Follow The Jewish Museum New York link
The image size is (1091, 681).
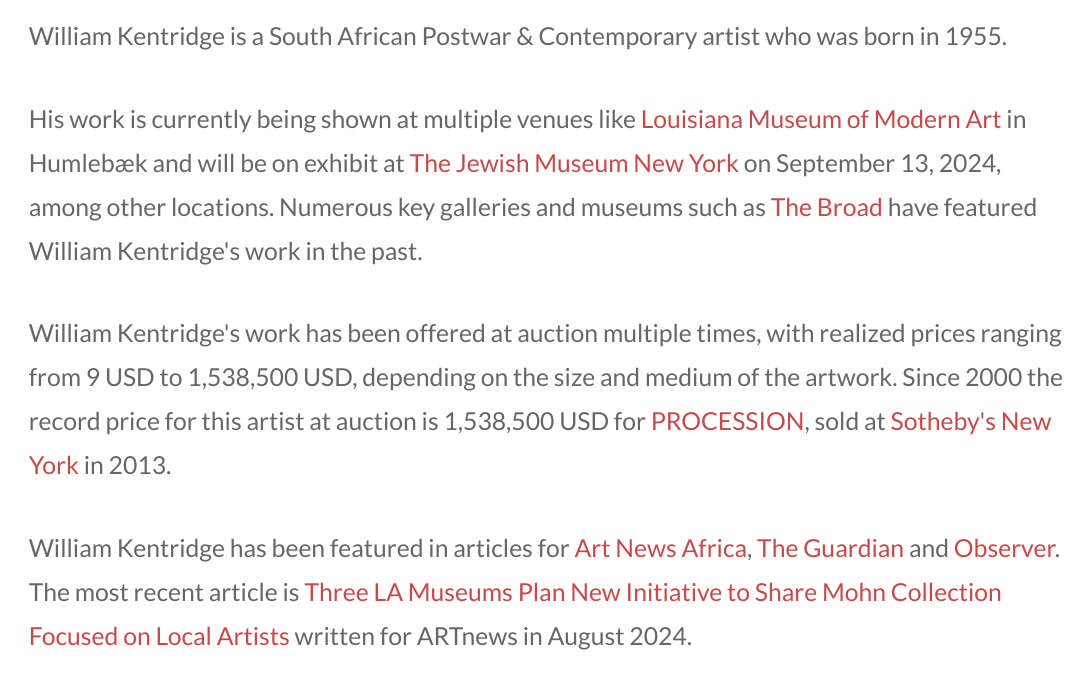[x=574, y=163]
